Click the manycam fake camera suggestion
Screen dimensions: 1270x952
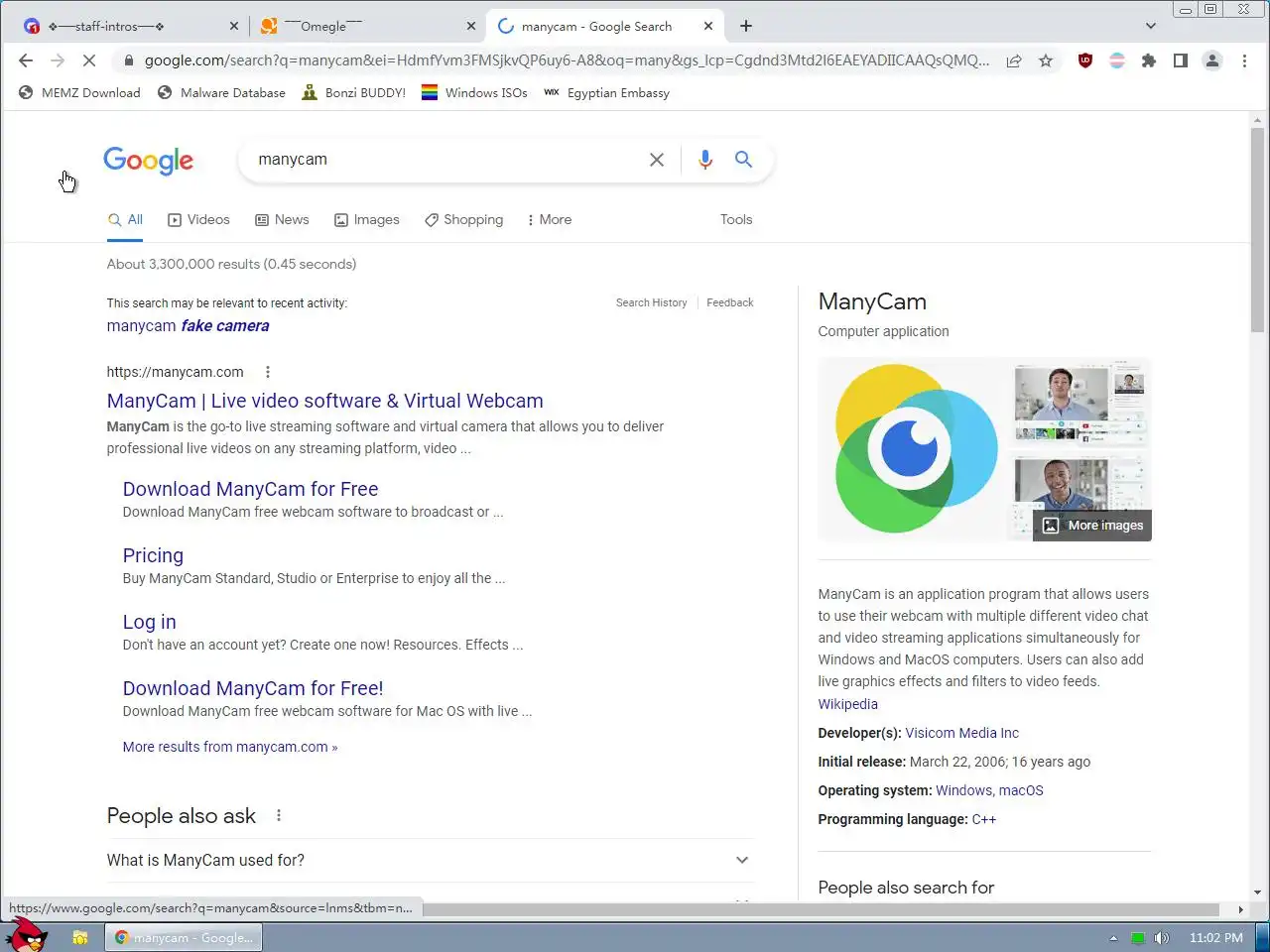(x=188, y=325)
